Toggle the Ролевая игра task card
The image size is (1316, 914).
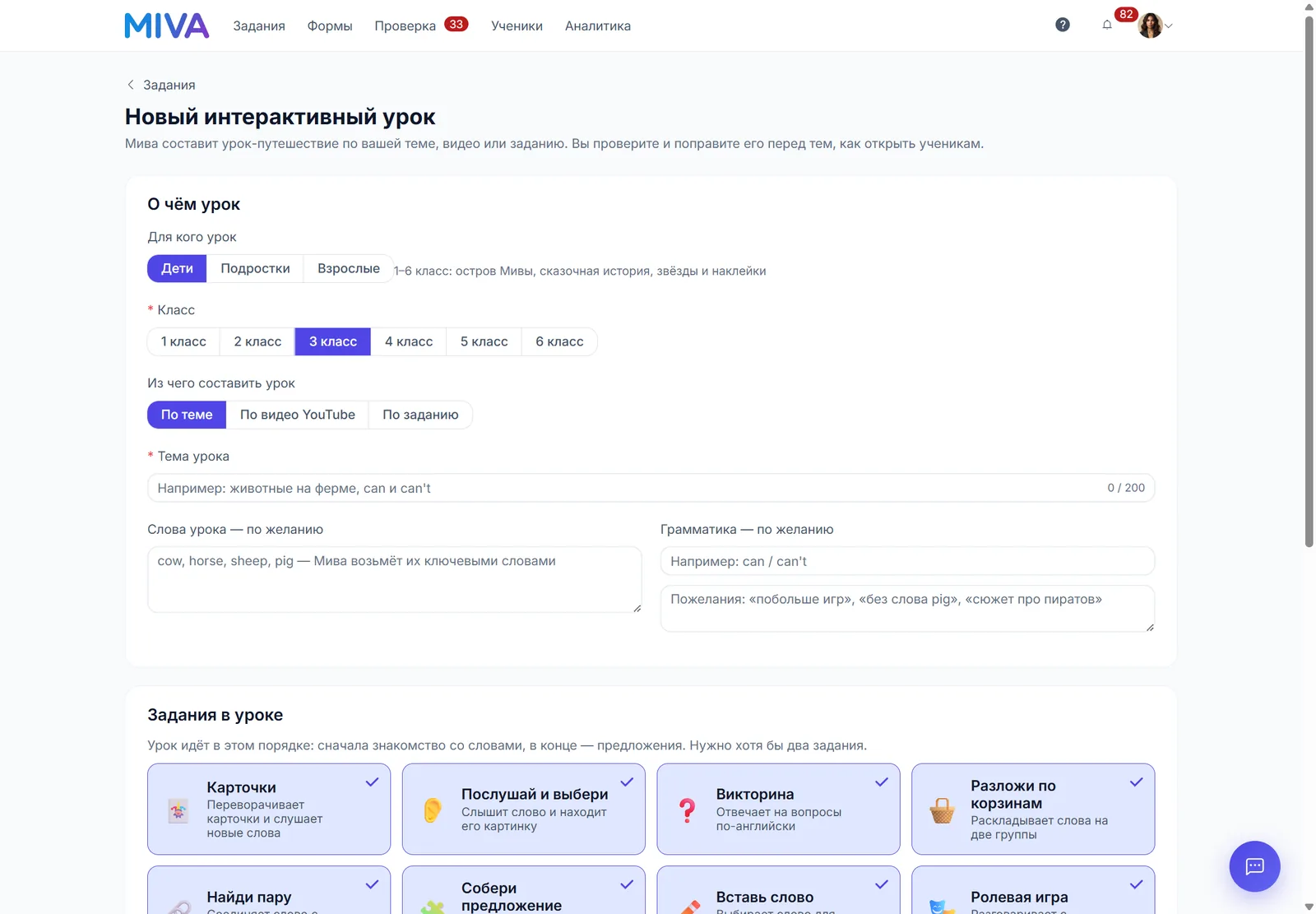point(1033,890)
